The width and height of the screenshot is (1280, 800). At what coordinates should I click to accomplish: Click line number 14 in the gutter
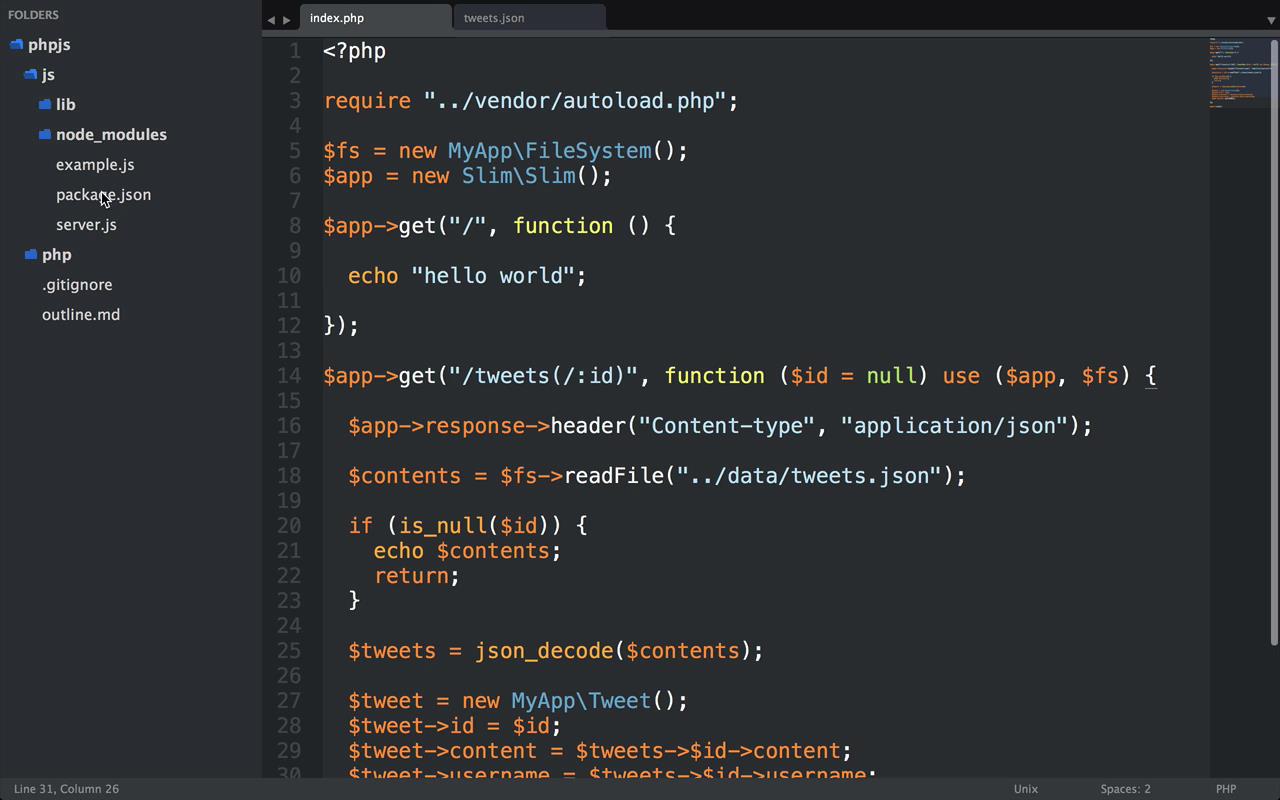point(288,376)
